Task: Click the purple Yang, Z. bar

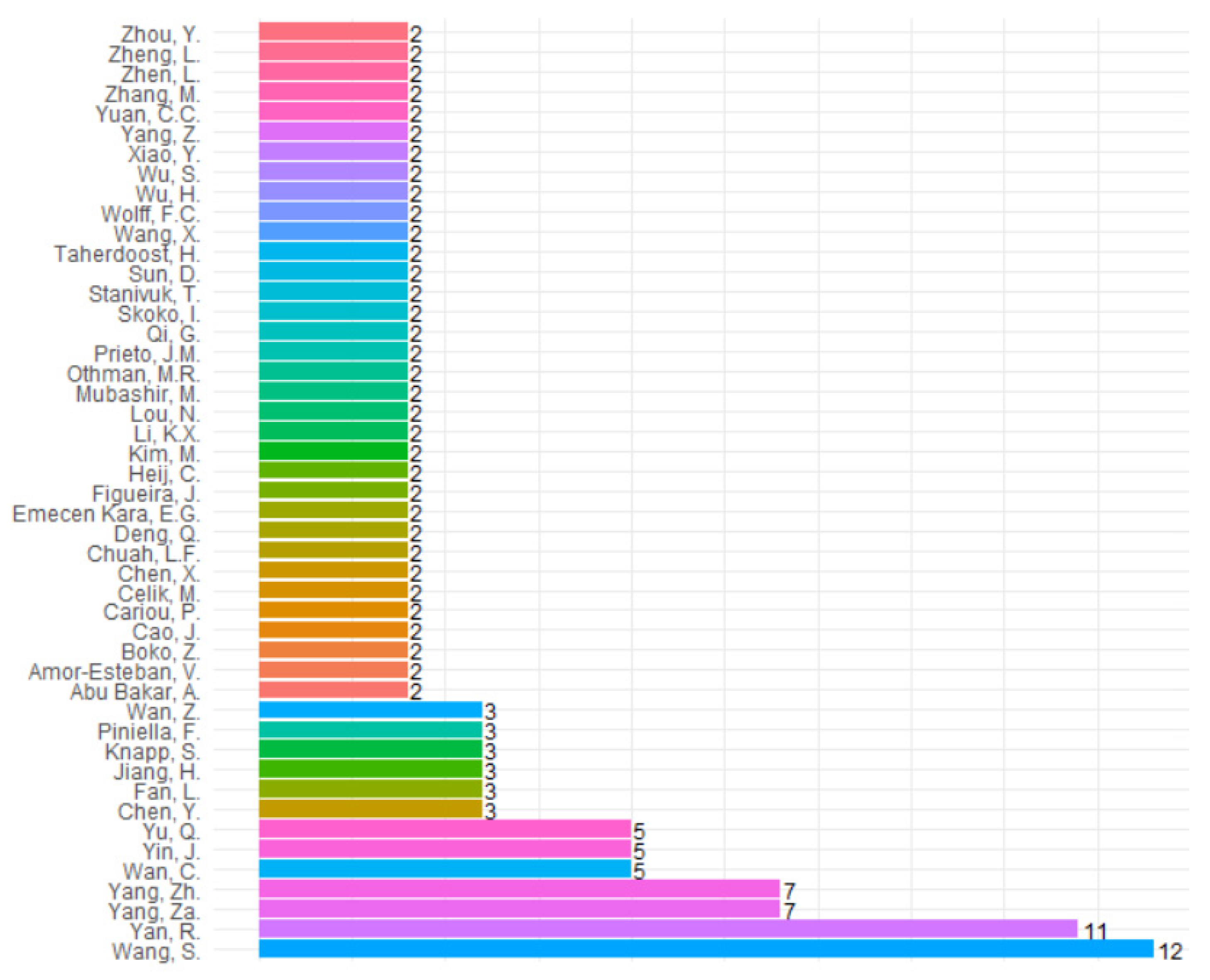Action: (x=333, y=132)
